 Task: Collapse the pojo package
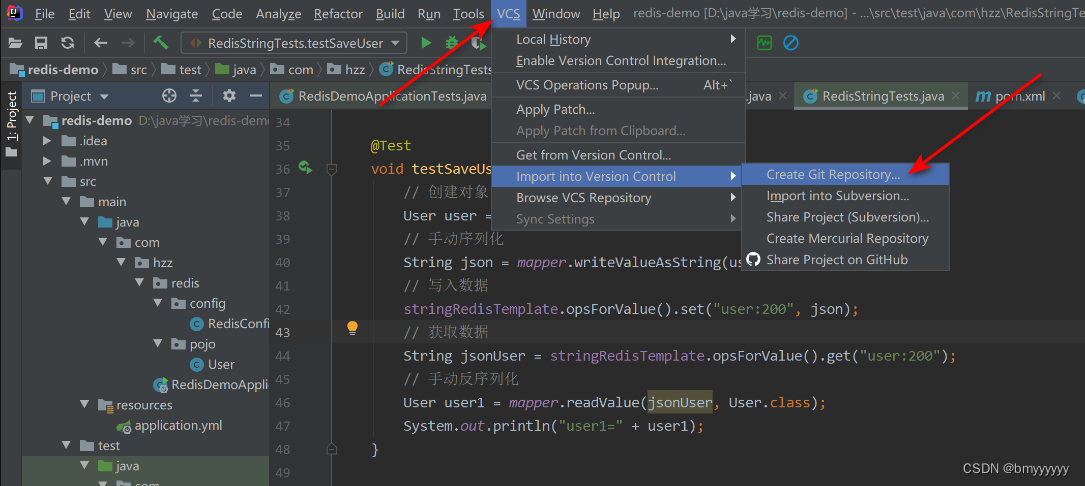tap(157, 344)
